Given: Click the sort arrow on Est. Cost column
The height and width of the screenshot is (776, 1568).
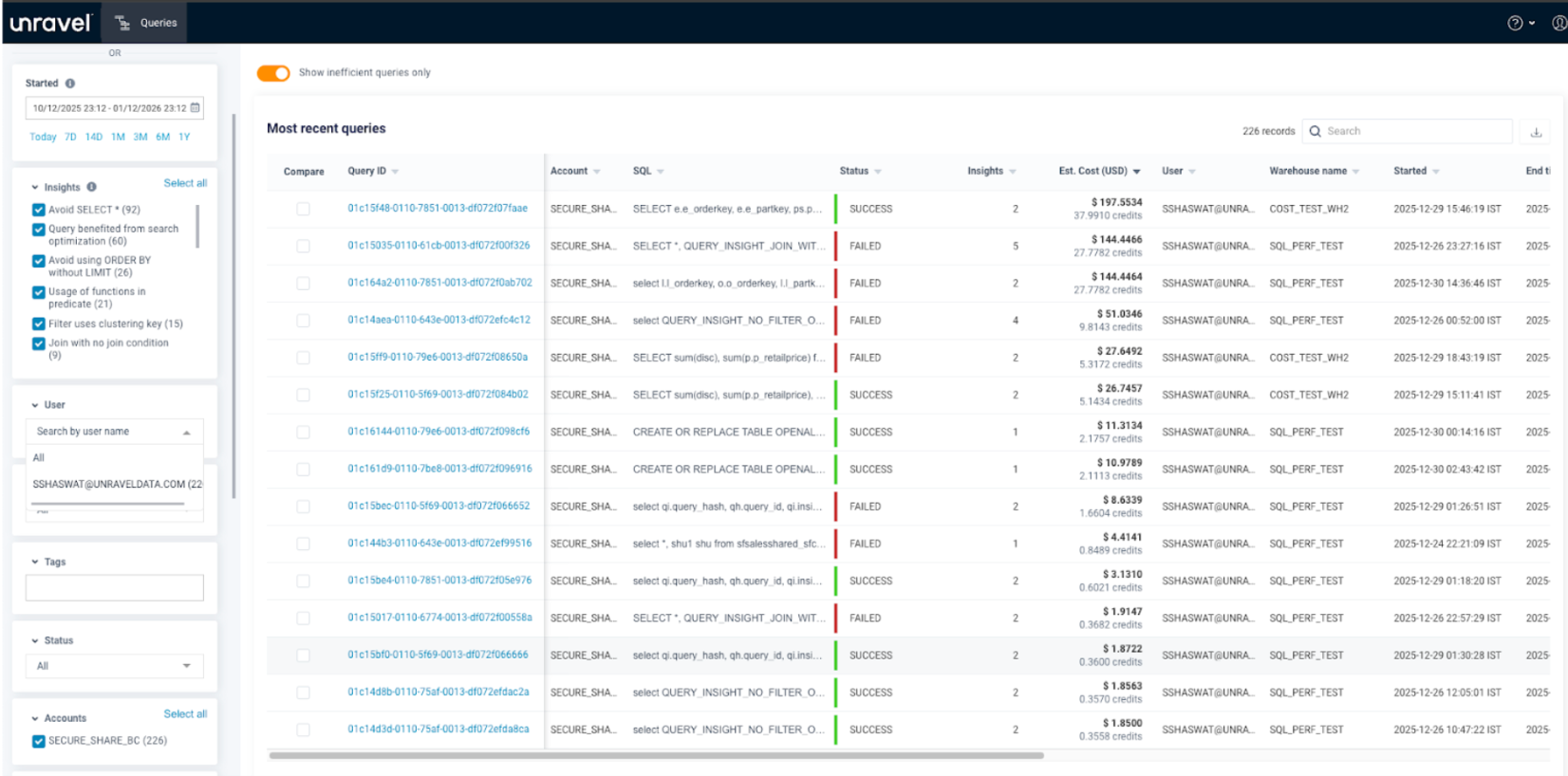Looking at the screenshot, I should coord(1136,172).
